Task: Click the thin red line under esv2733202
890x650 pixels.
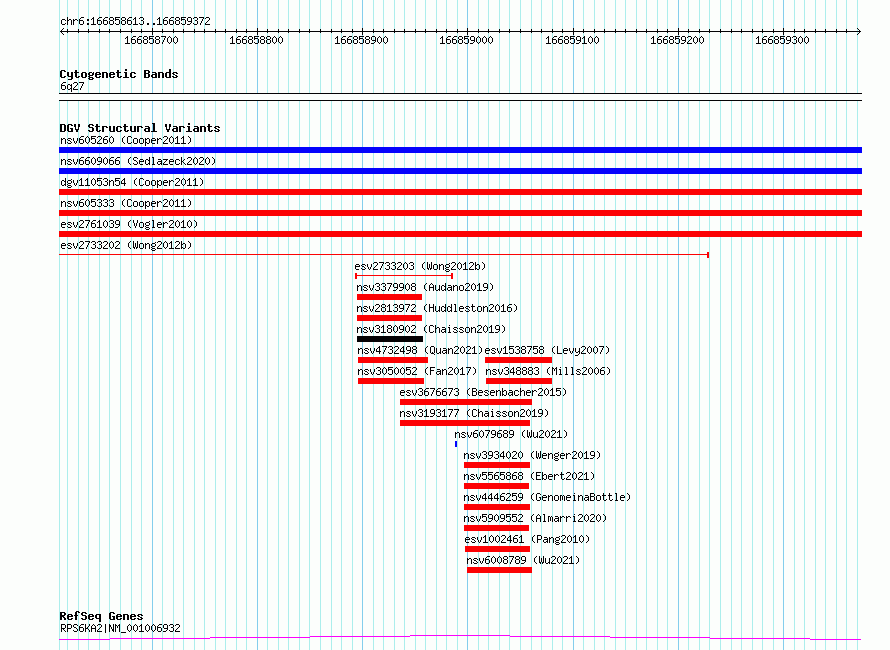Action: pos(384,255)
